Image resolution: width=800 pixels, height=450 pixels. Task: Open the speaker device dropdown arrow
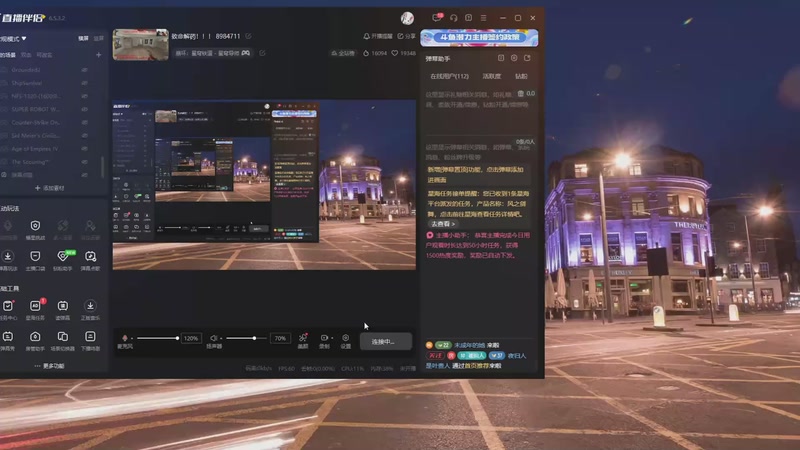coord(221,338)
